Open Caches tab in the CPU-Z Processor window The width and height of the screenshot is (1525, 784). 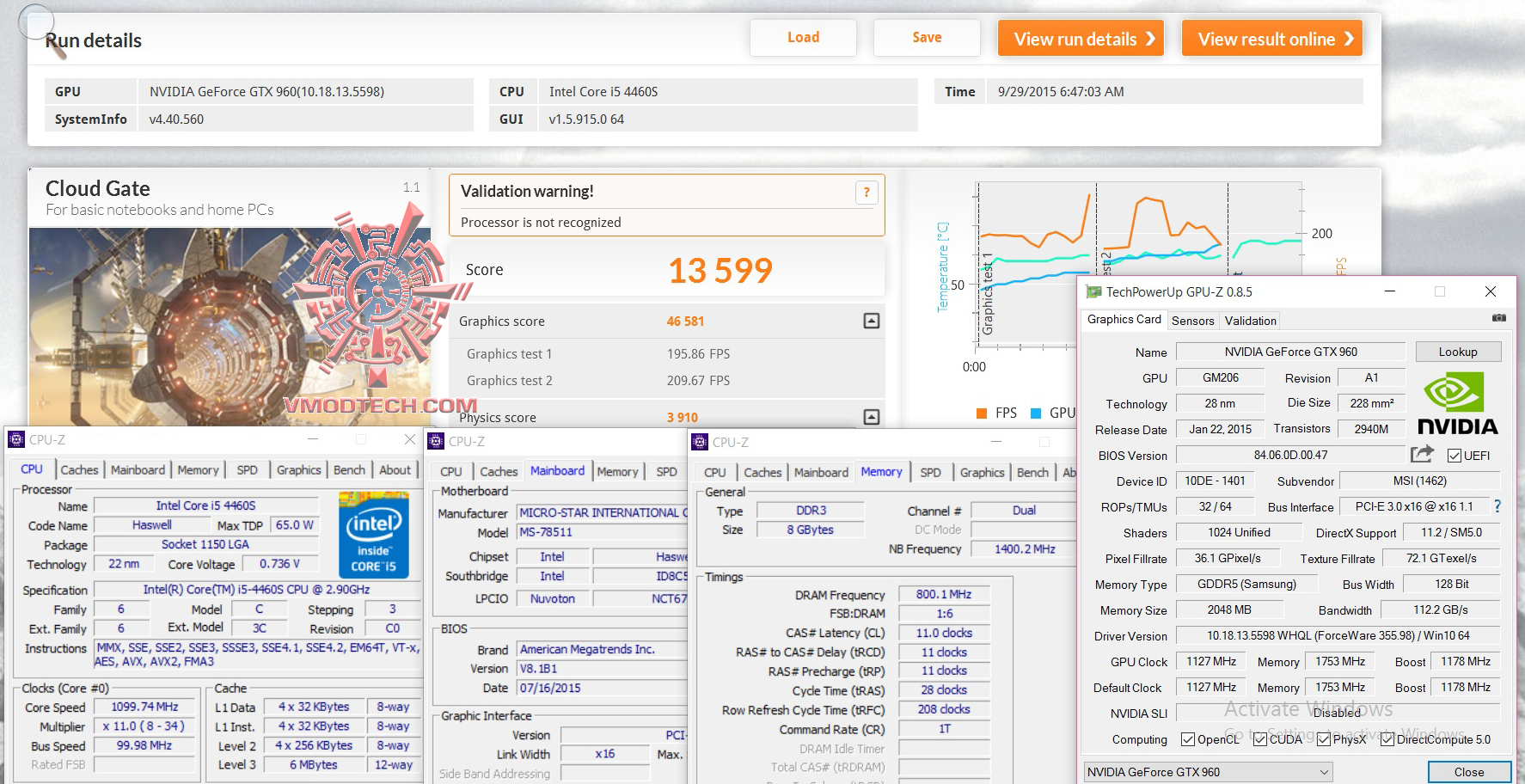point(79,470)
